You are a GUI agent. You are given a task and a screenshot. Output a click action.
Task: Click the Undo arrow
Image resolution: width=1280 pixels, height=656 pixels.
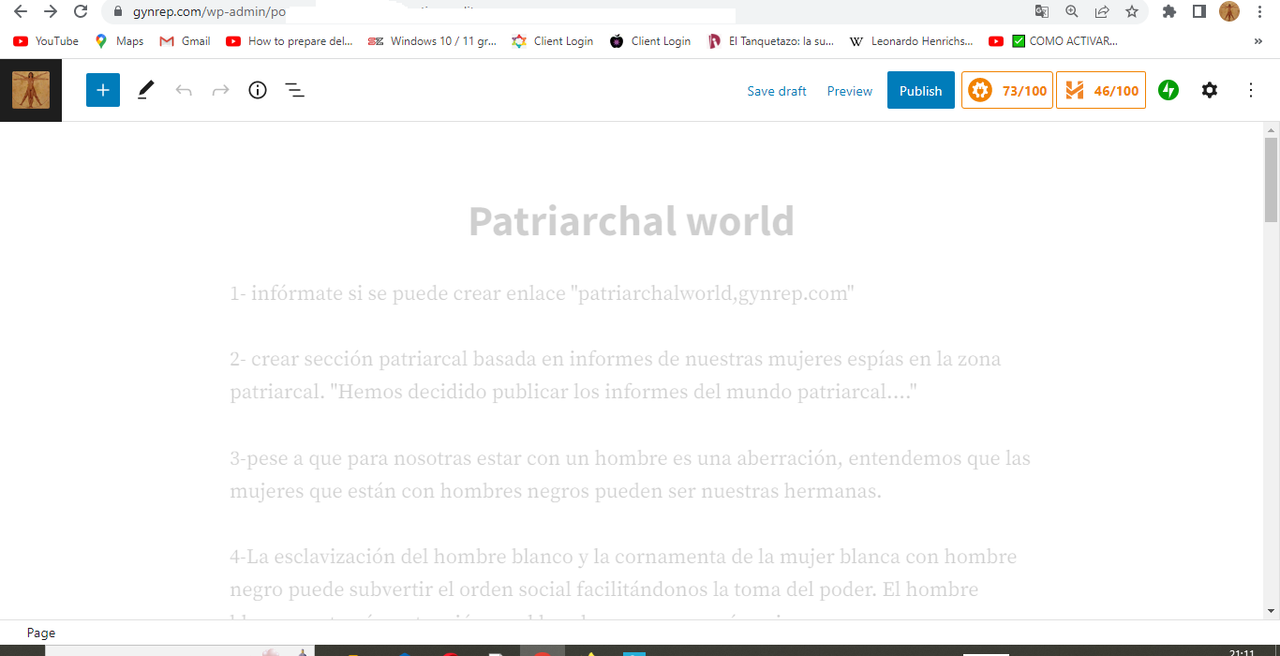coord(184,90)
